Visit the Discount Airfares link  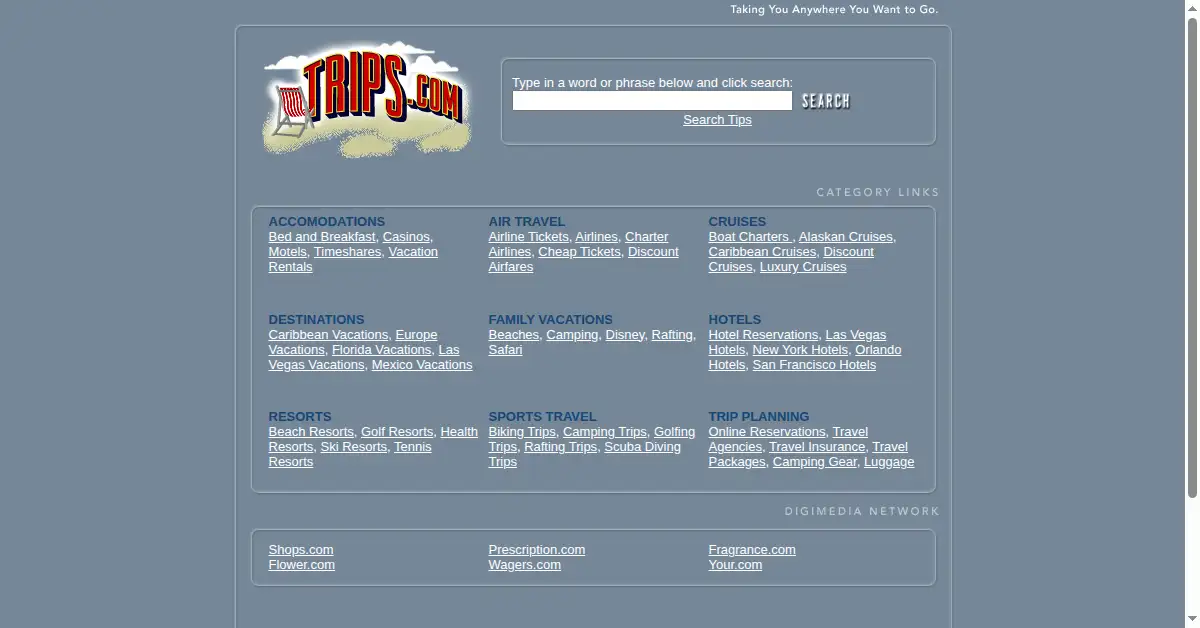[x=653, y=252]
